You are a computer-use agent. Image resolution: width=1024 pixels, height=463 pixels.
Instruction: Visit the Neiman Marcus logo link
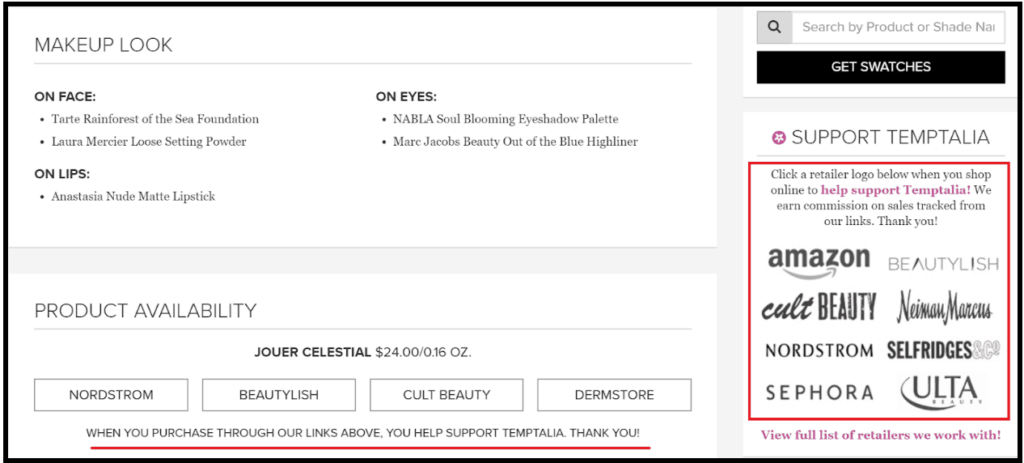coord(944,307)
